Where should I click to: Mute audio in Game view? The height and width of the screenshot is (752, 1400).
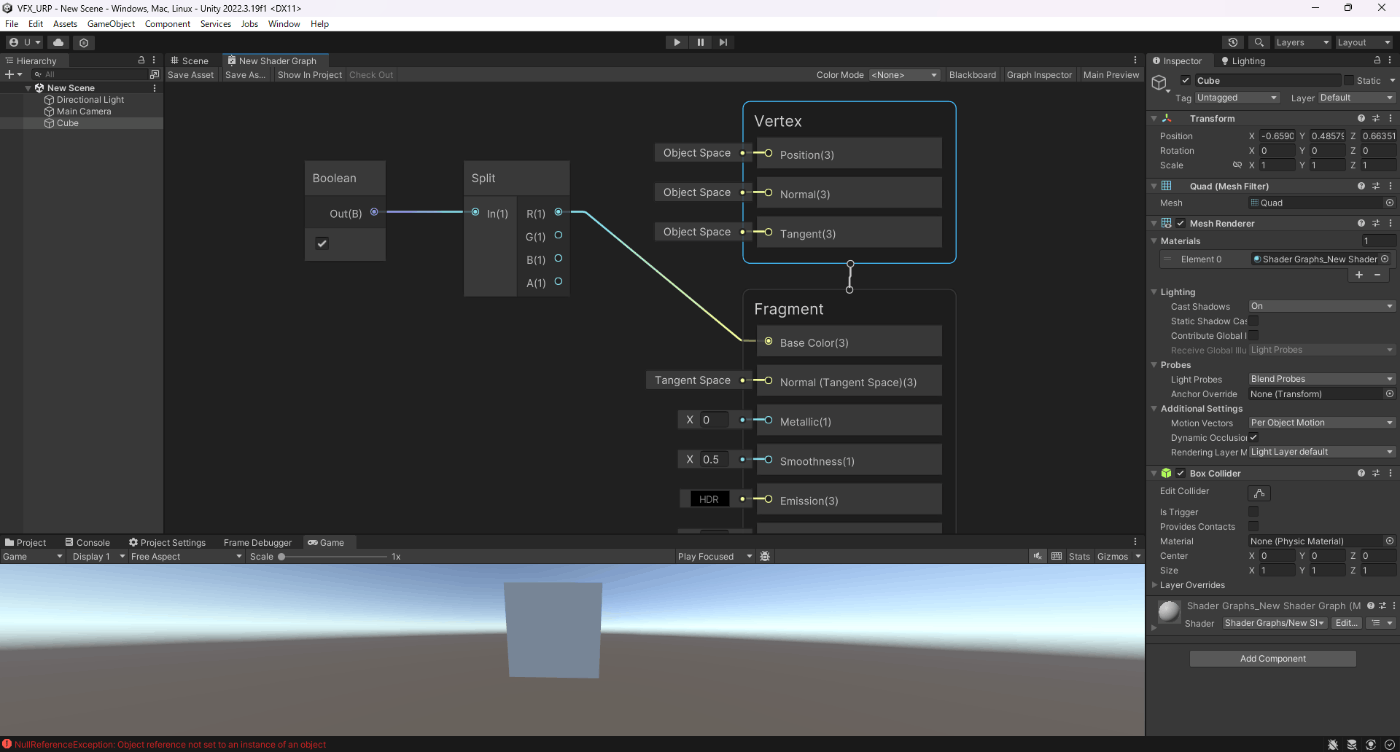coord(1039,556)
